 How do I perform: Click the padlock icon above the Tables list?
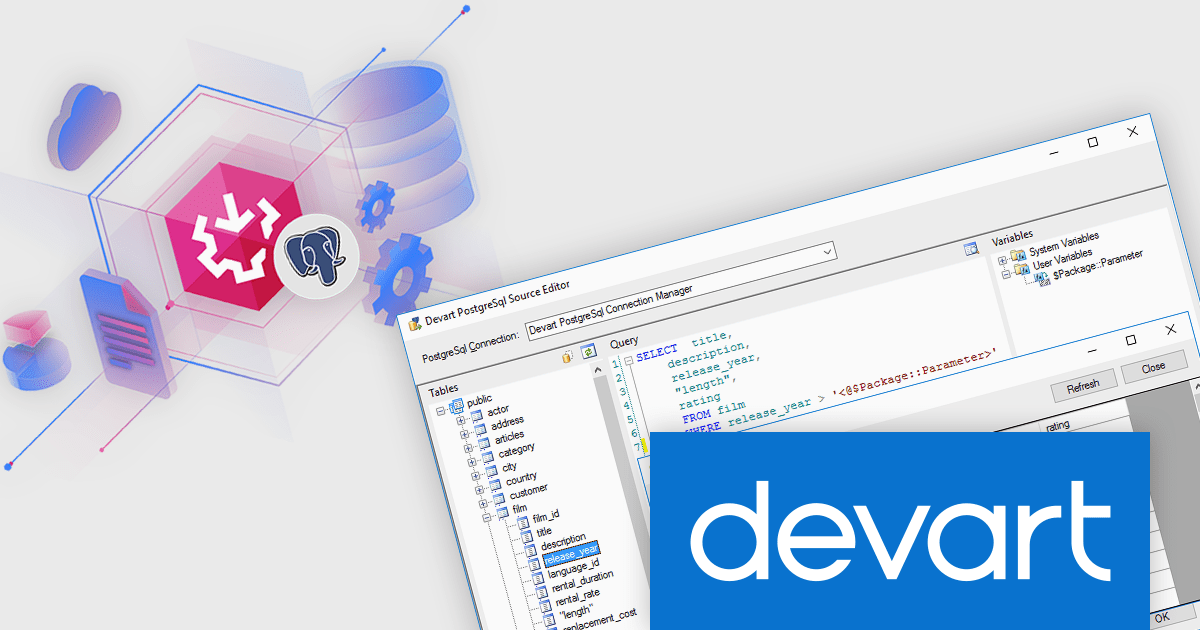coord(567,355)
